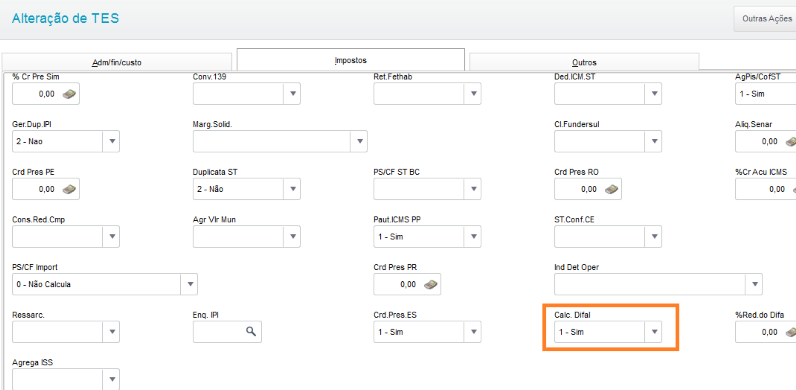Select the Impostos tab
Screen dimensions: 796x390
click(x=351, y=60)
